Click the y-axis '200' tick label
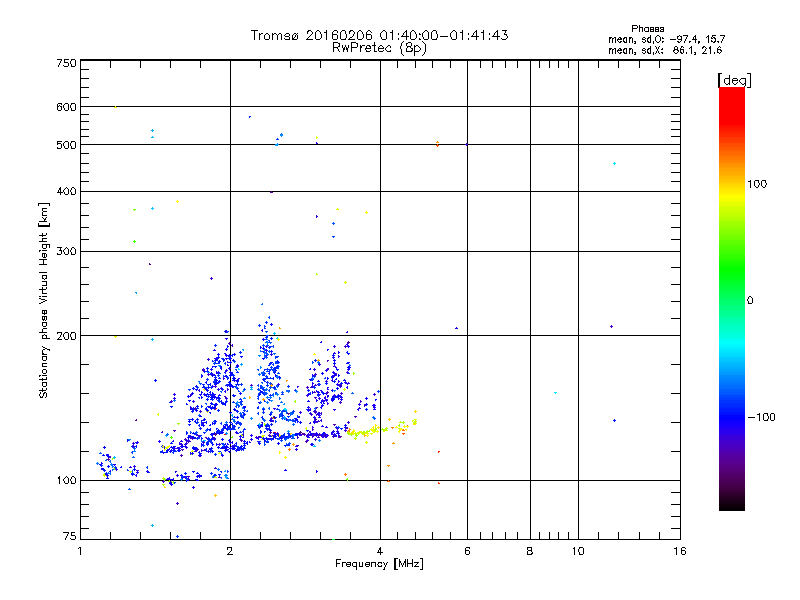800x600 pixels. tap(67, 336)
